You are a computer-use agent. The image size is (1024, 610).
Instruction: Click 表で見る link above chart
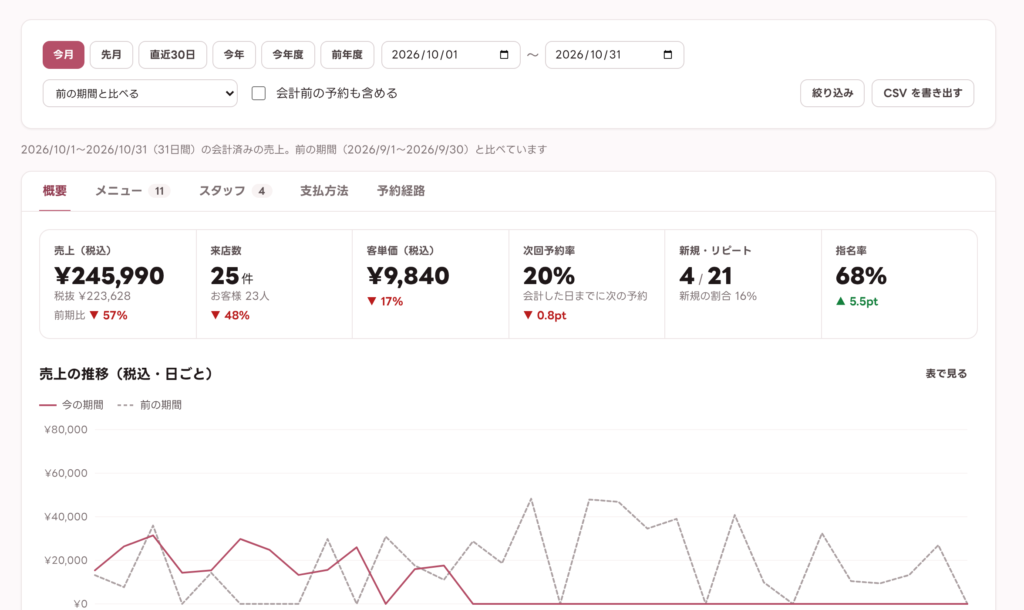point(946,374)
